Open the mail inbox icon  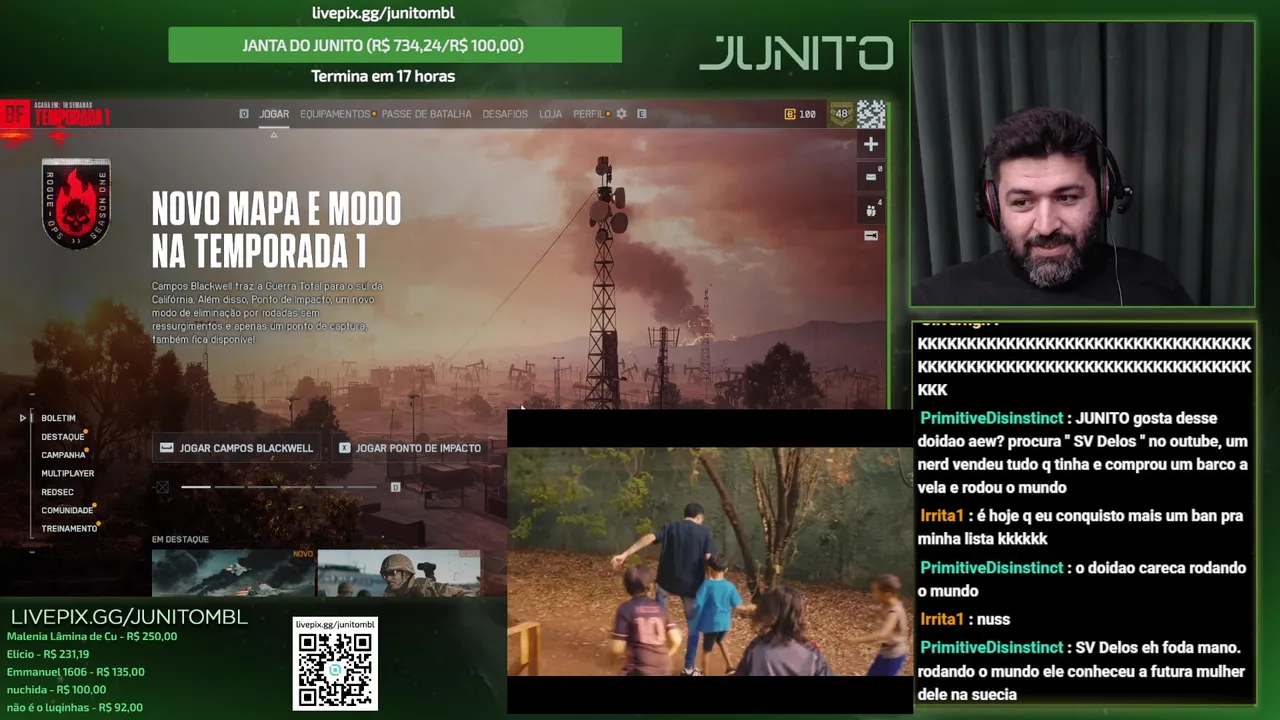coord(871,176)
